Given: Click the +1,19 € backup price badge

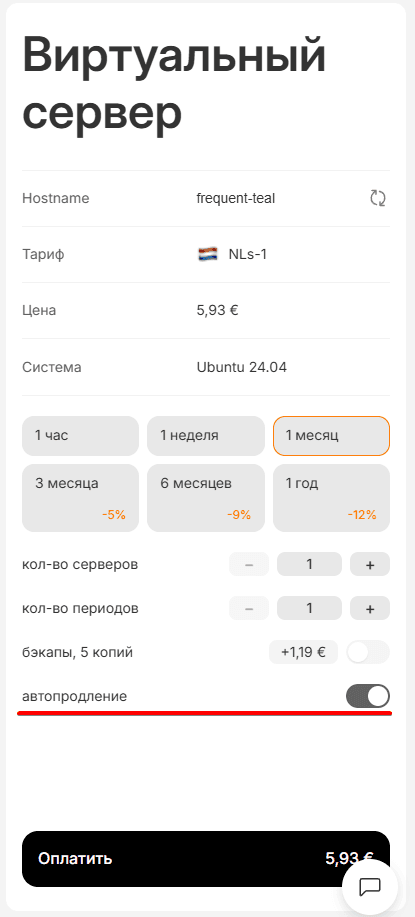Looking at the screenshot, I should [303, 652].
